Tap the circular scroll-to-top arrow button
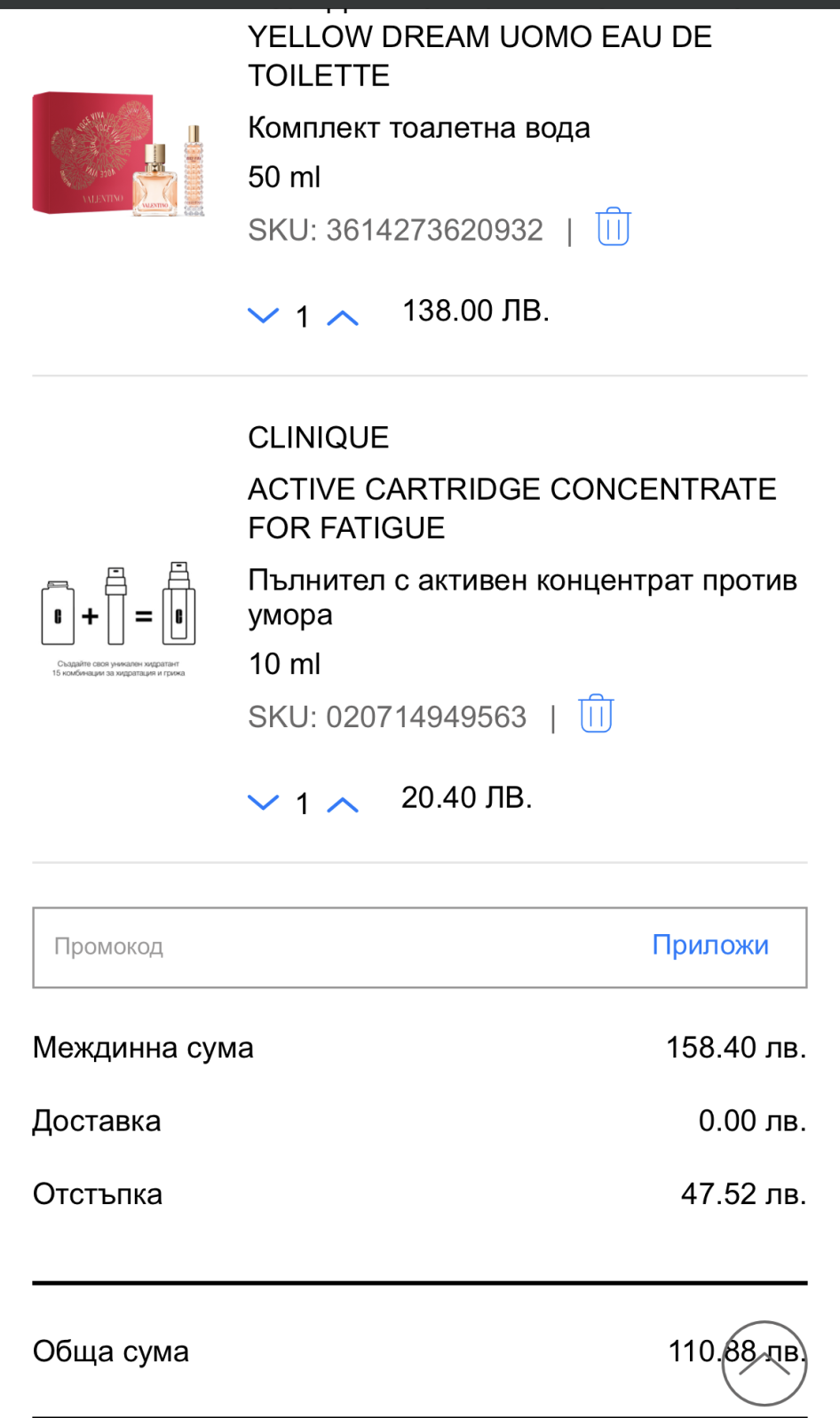This screenshot has height=1418, width=840. click(764, 1363)
